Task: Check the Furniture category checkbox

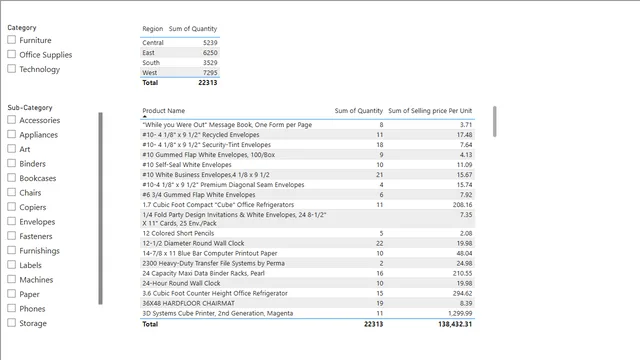Action: click(x=11, y=40)
